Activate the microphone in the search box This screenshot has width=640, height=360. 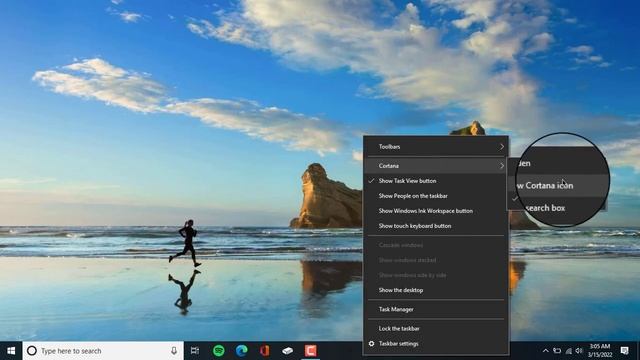(174, 351)
